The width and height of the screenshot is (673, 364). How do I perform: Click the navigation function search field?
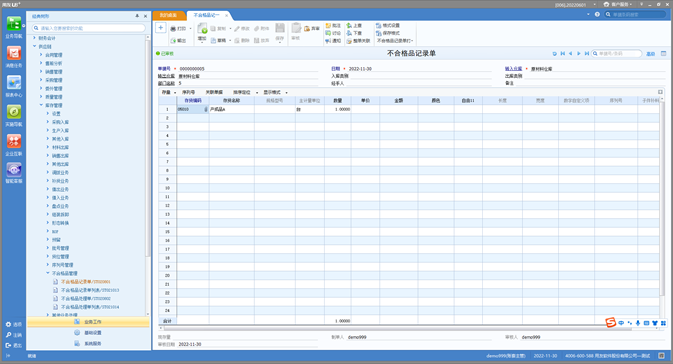click(89, 28)
